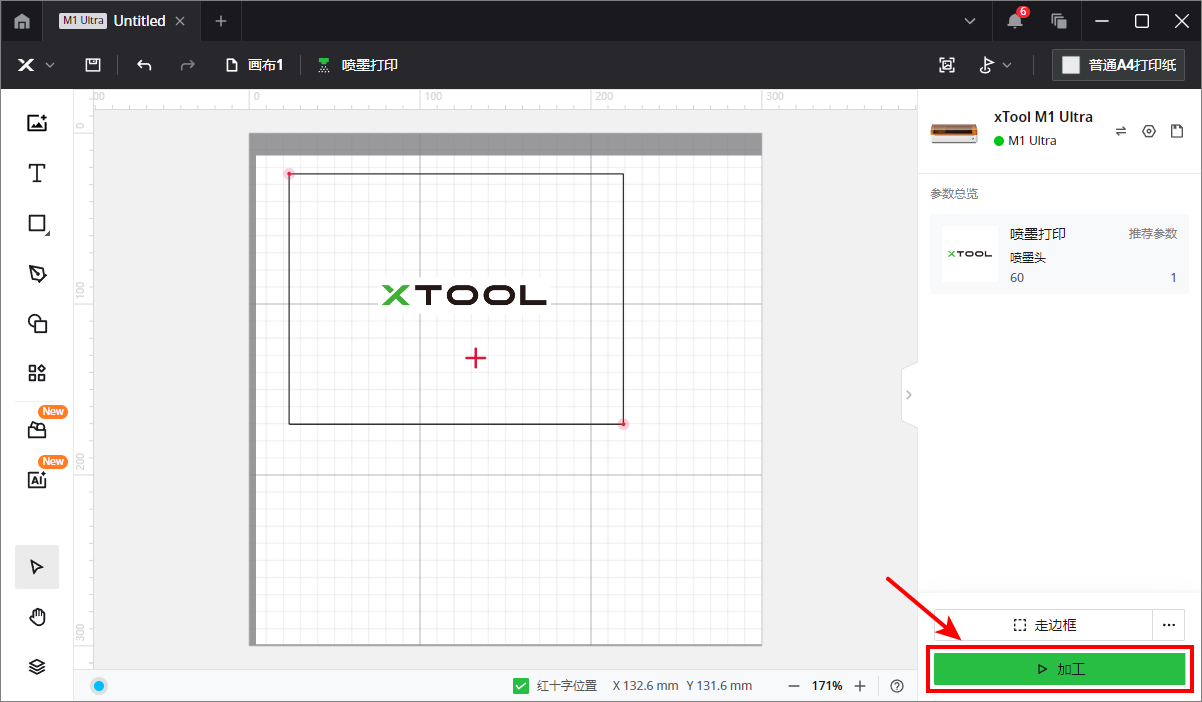Select the pen vector tool
The width and height of the screenshot is (1202, 702).
coord(37,274)
